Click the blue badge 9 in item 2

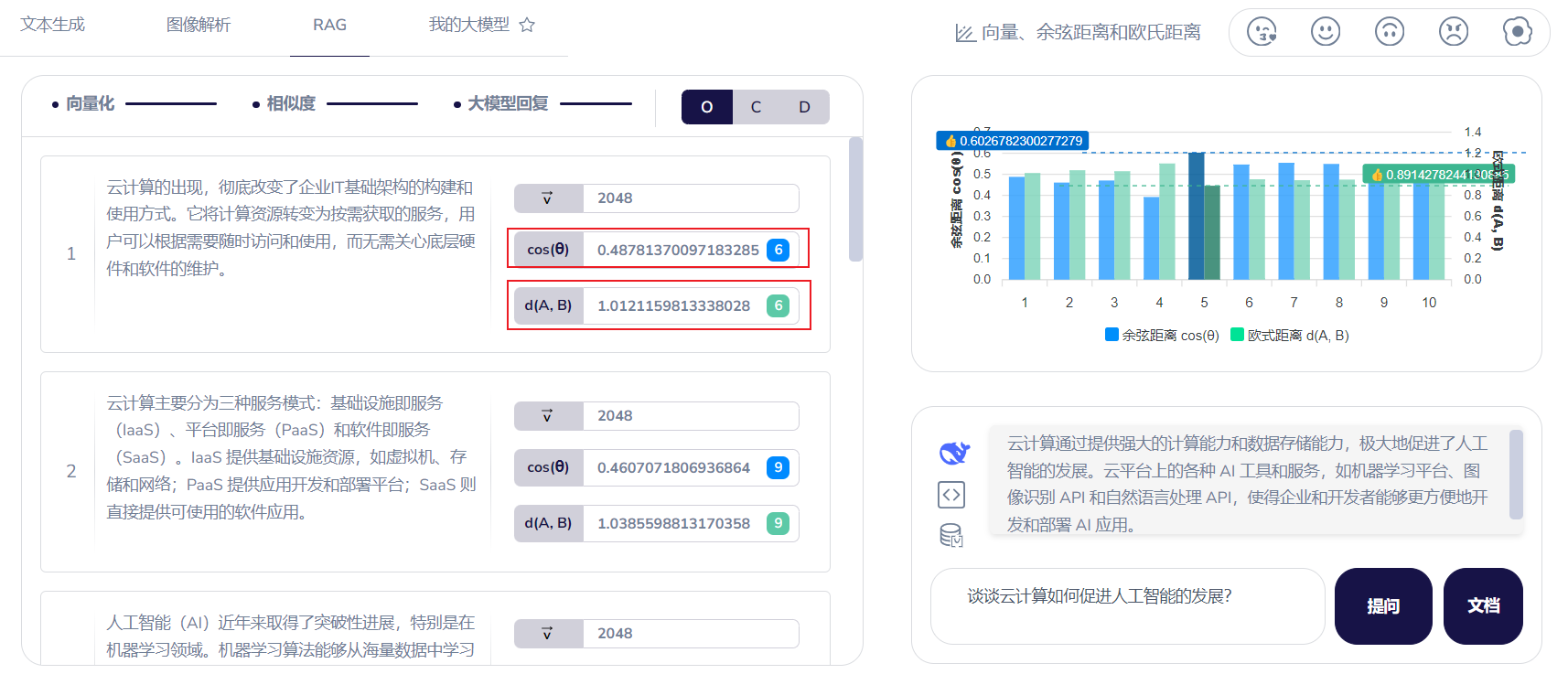[778, 467]
